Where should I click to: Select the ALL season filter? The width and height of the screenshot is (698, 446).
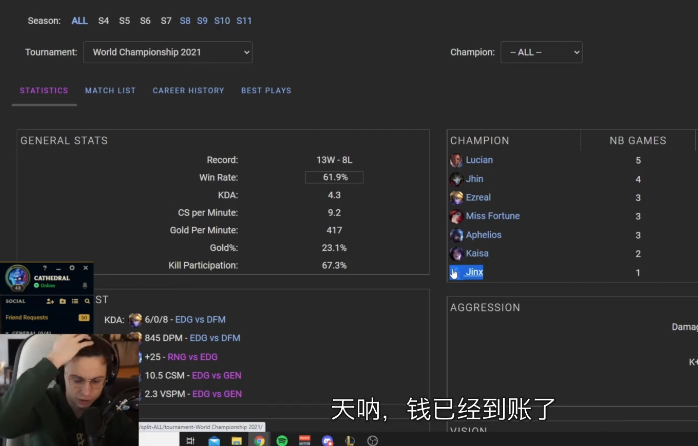80,21
